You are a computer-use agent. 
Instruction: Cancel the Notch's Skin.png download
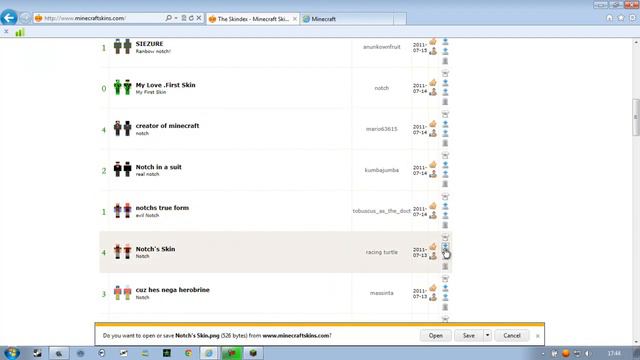[512, 336]
